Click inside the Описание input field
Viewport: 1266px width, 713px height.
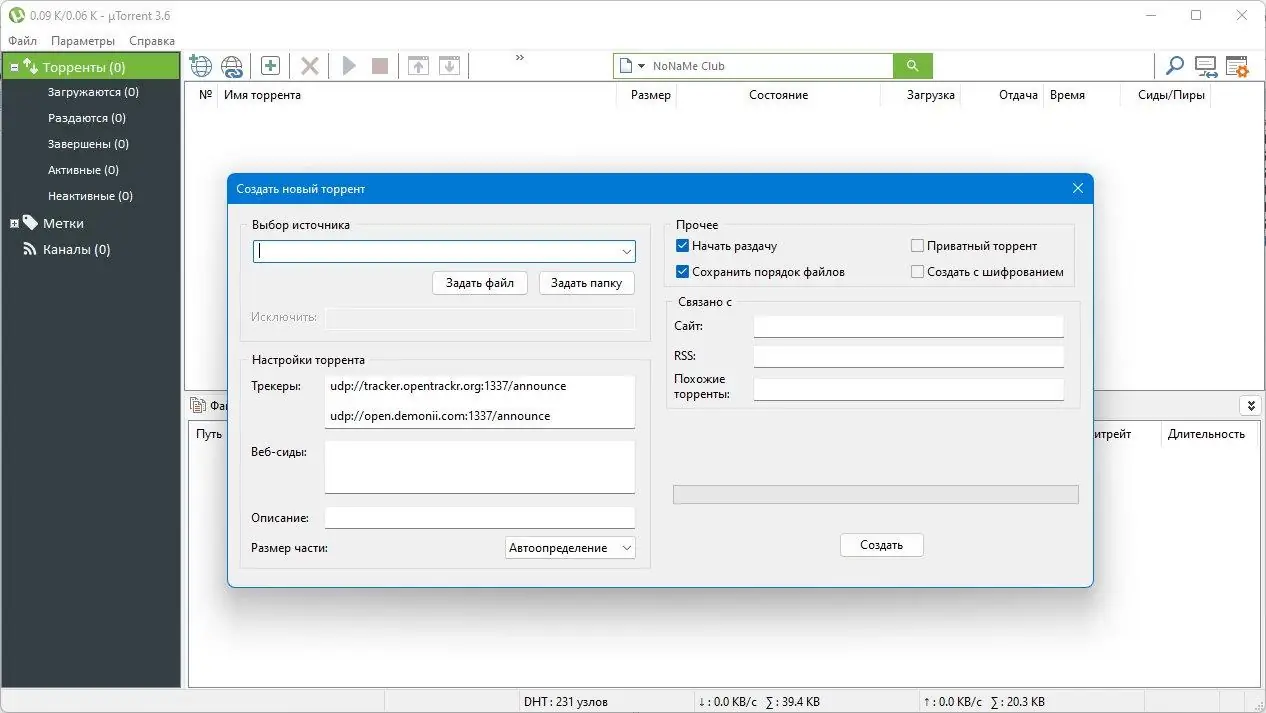pos(479,517)
